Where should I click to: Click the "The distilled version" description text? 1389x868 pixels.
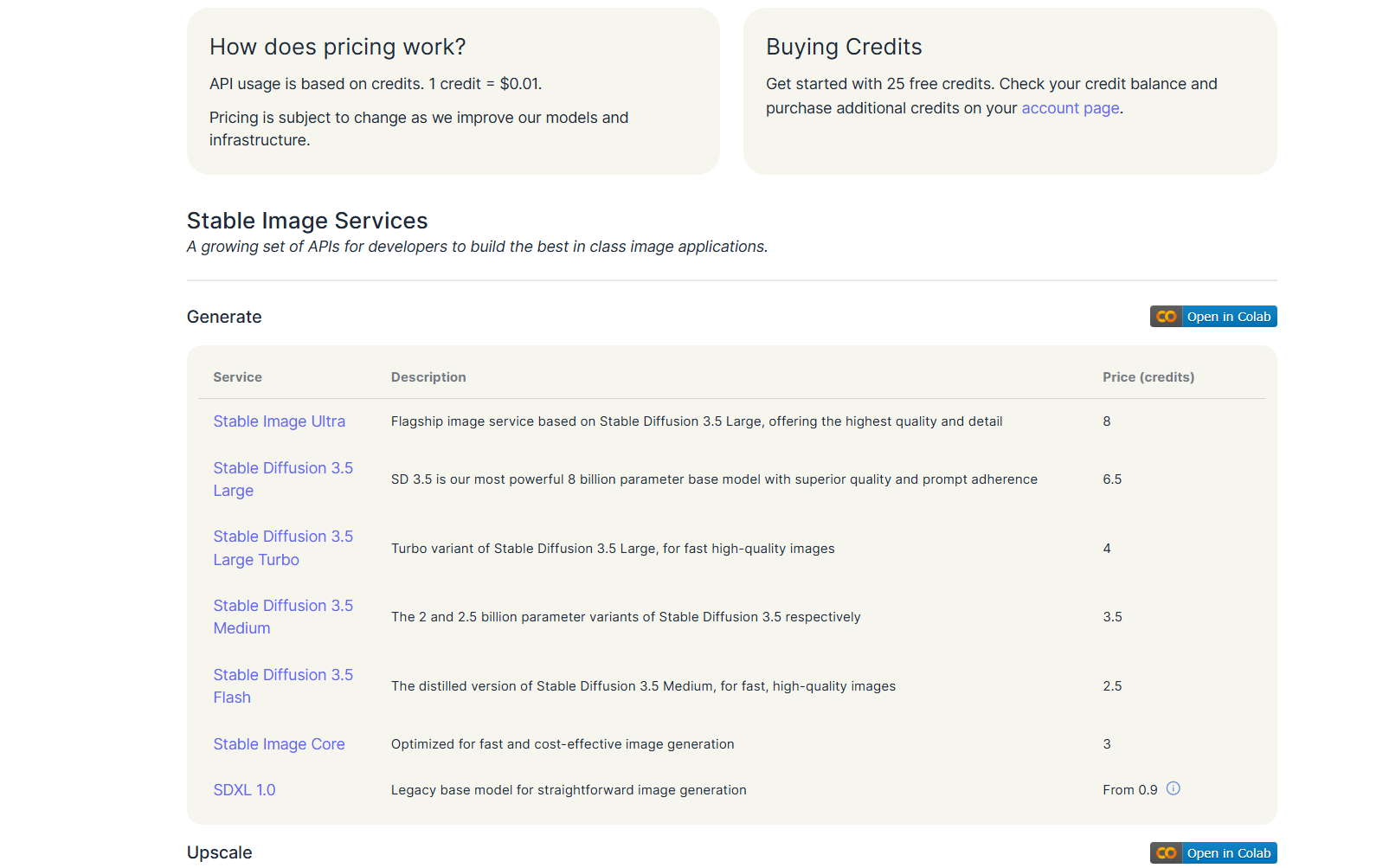(643, 686)
